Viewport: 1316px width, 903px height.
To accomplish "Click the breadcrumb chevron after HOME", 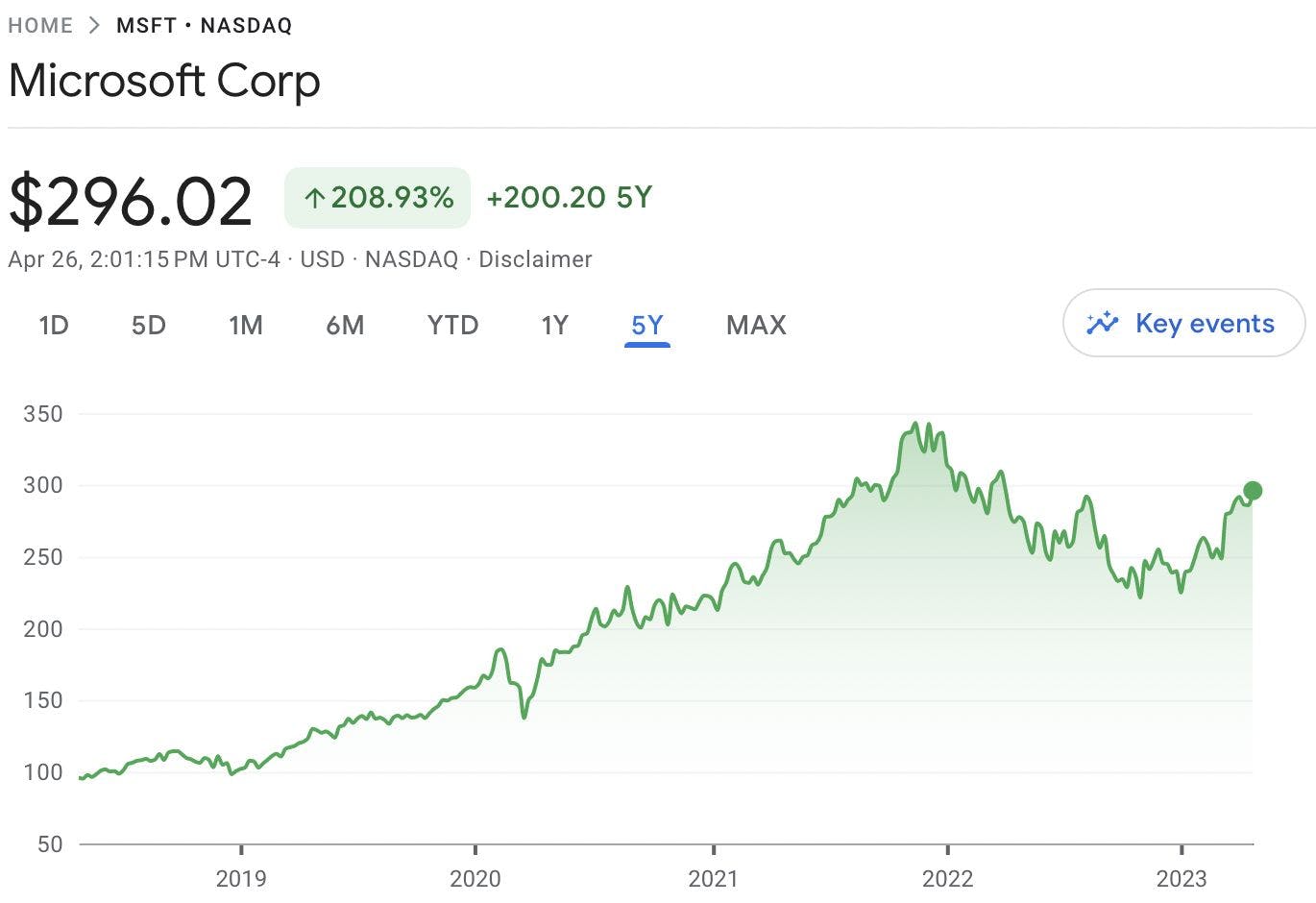I will tap(94, 26).
